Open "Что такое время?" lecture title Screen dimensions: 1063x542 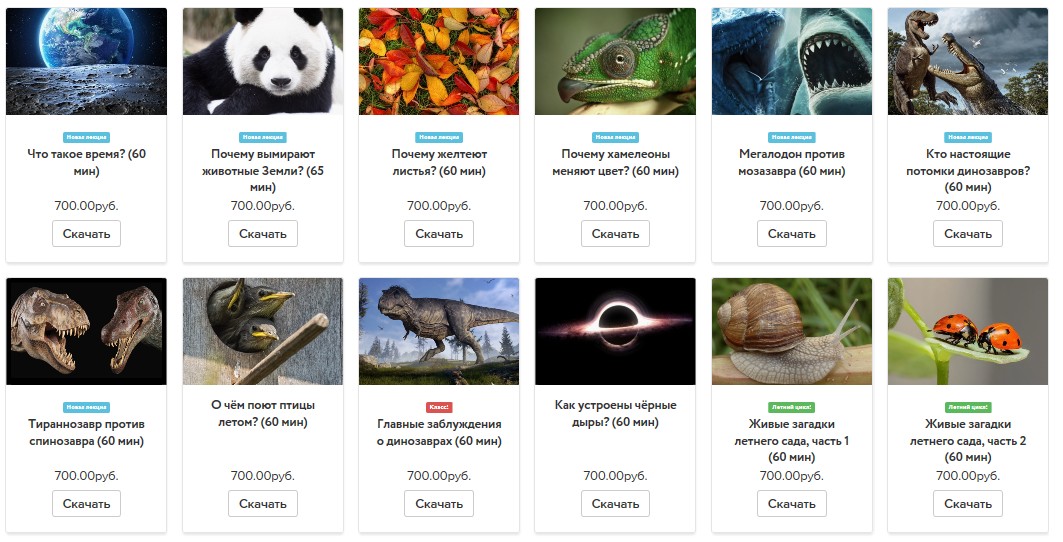pyautogui.click(x=86, y=163)
